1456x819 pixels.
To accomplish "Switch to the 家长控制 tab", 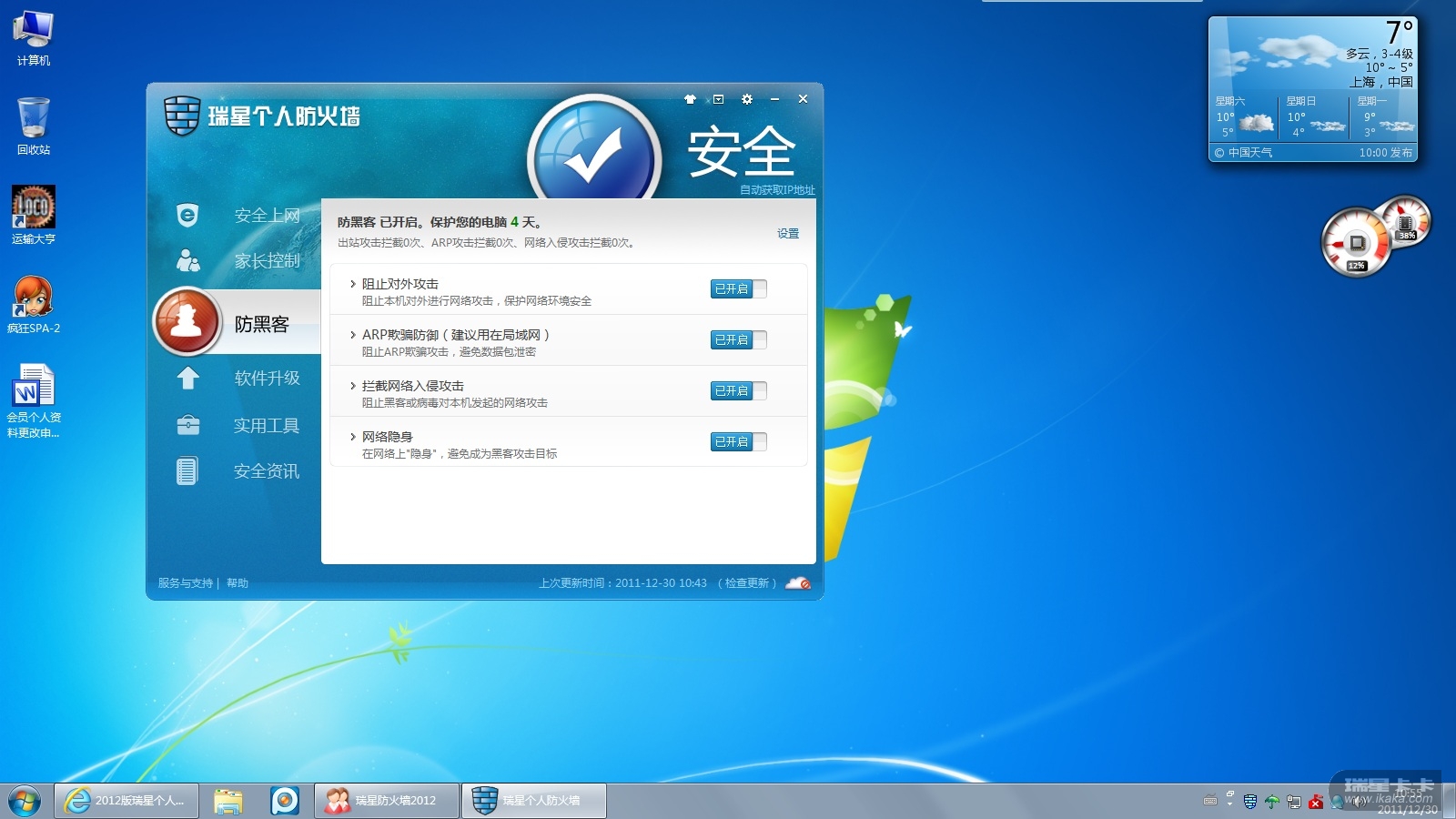I will tap(267, 261).
